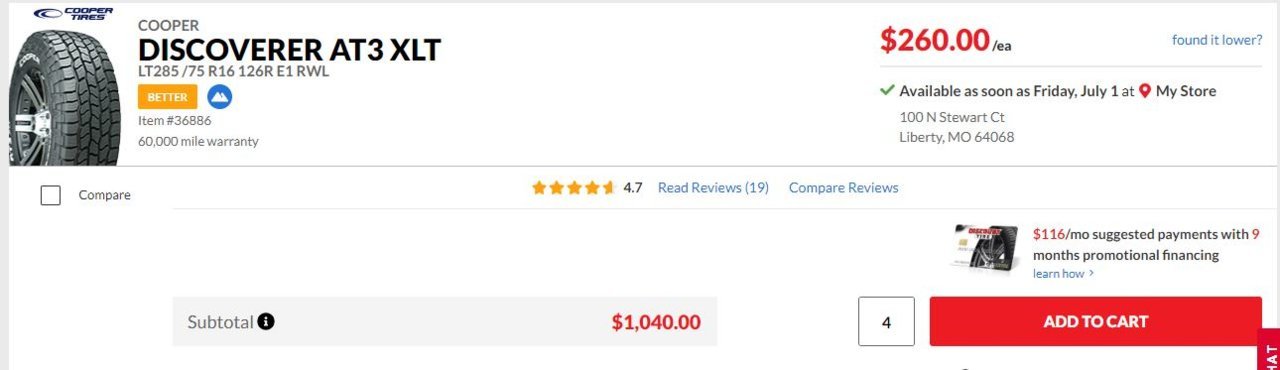Toggle the Compare checkbox
The width and height of the screenshot is (1280, 370).
[51, 195]
